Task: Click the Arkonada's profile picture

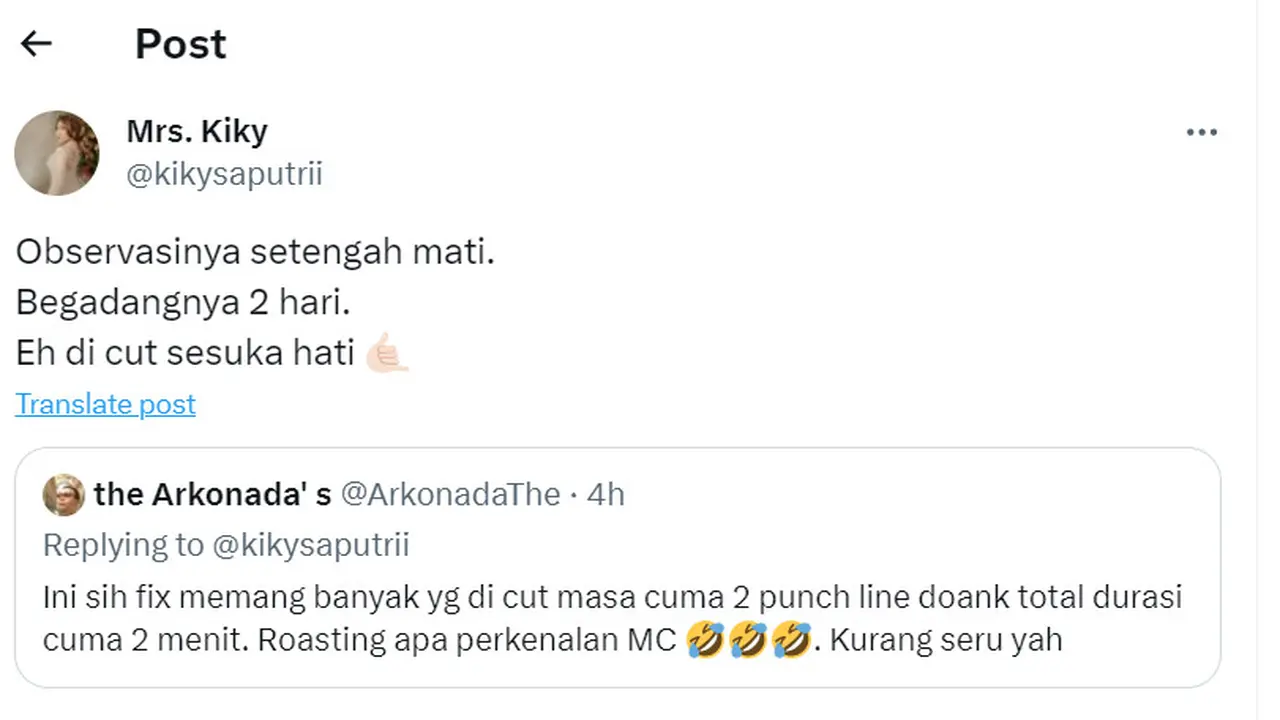Action: point(63,494)
